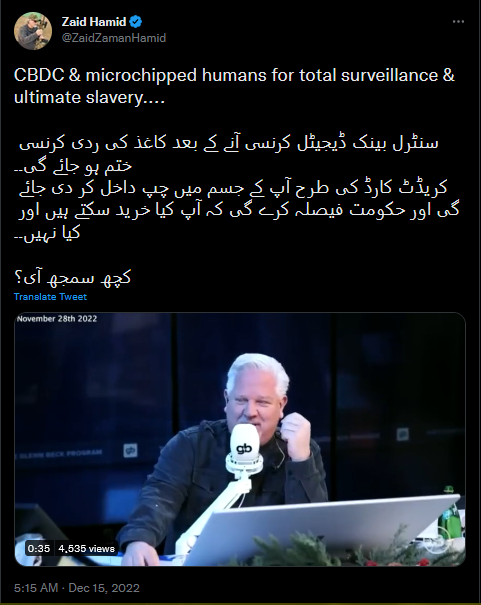This screenshot has height=605, width=481.
Task: Play the embedded video
Action: tap(240, 439)
